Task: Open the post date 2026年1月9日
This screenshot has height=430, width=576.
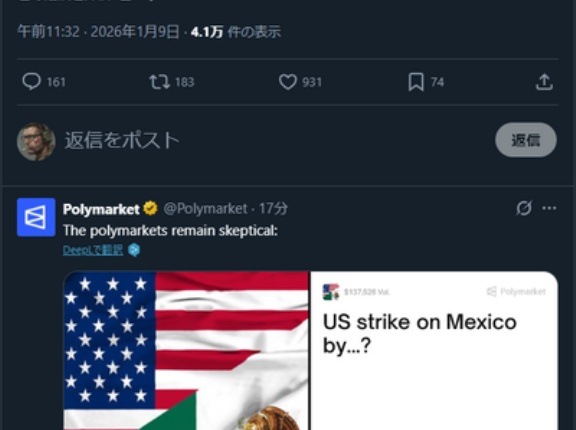Action: click(135, 32)
